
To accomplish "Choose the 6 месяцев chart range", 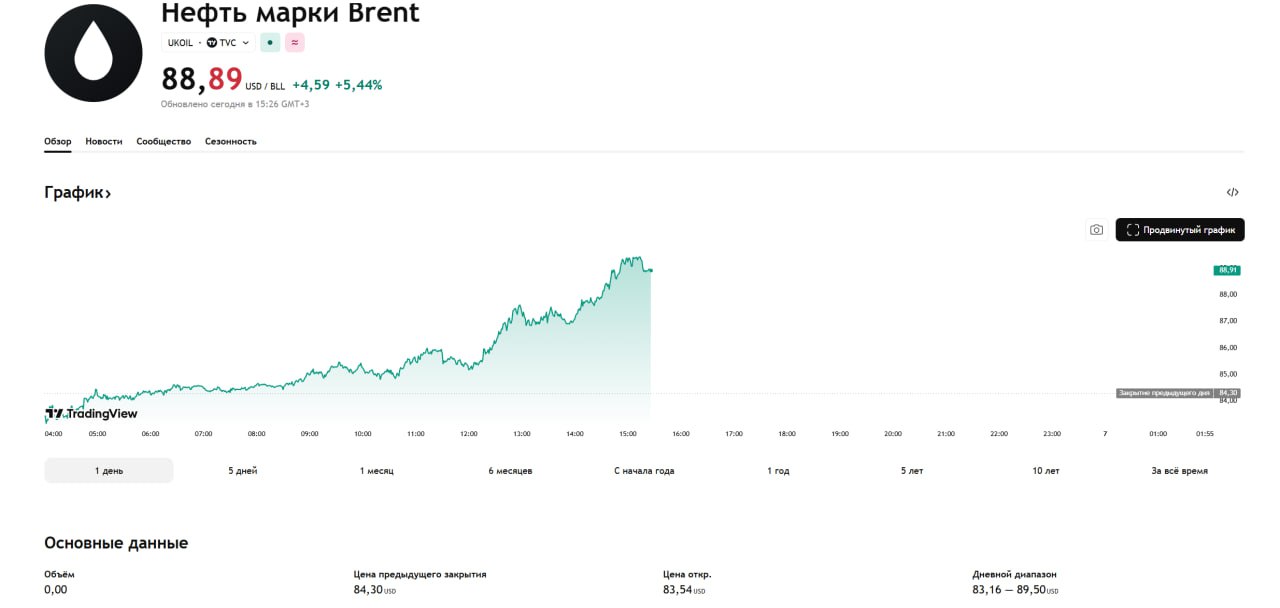I will 510,470.
